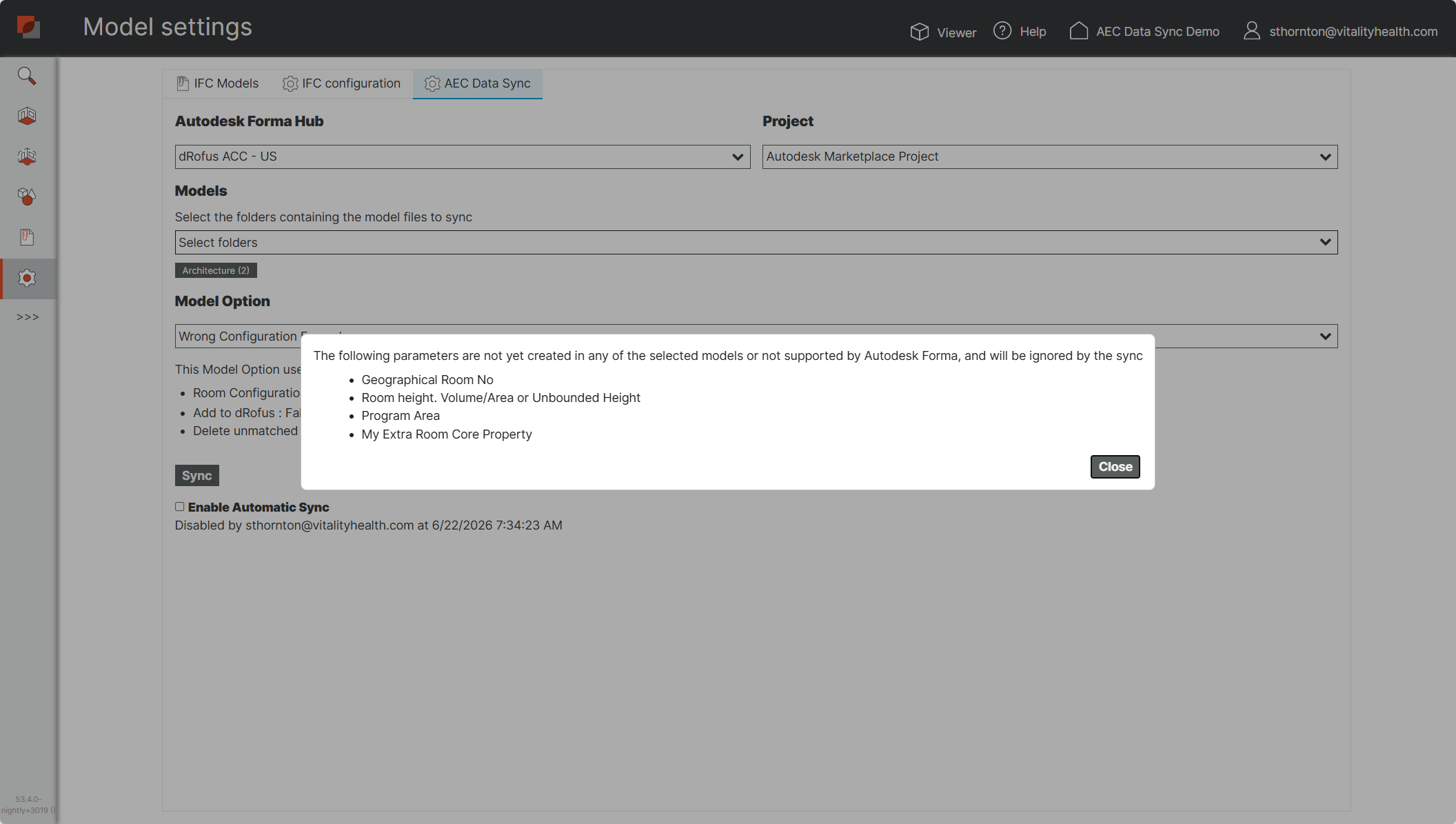Click the Program Area list entry
Image resolution: width=1456 pixels, height=824 pixels.
(x=401, y=416)
